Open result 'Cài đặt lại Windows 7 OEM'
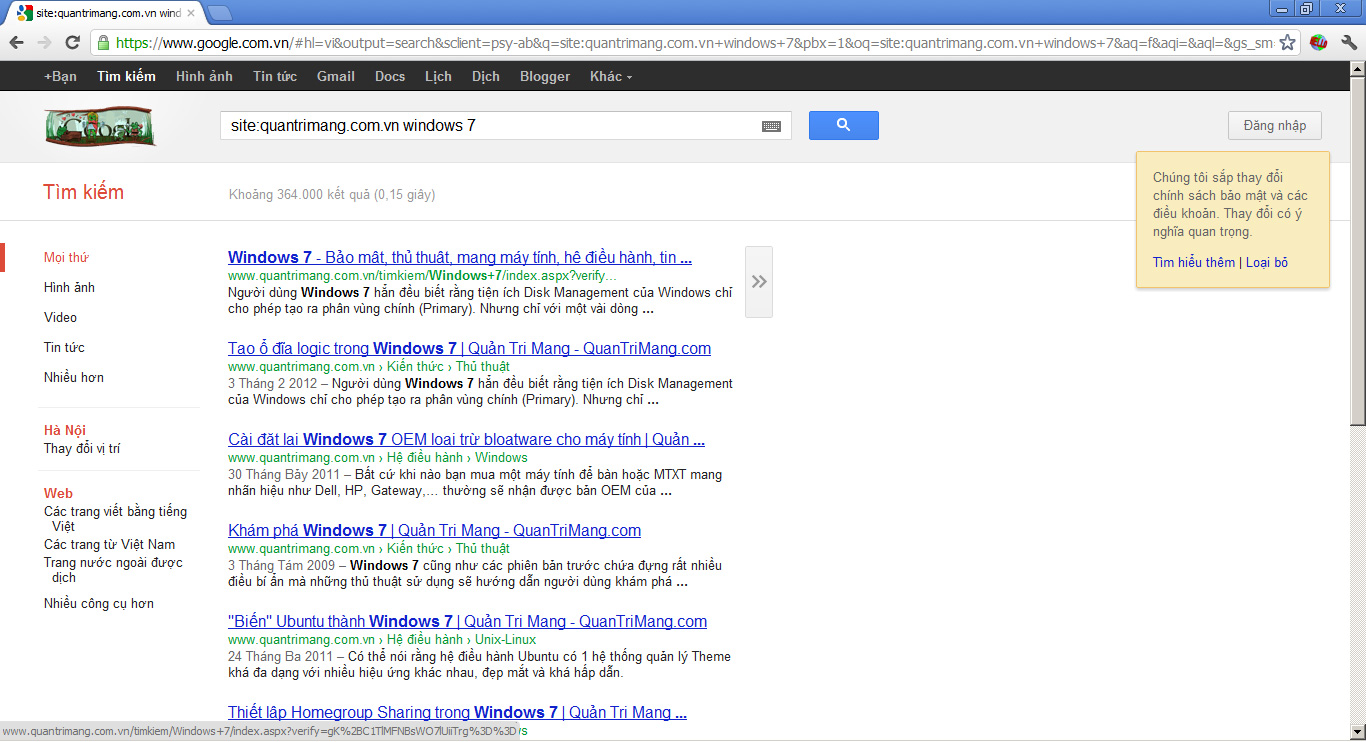 point(466,439)
